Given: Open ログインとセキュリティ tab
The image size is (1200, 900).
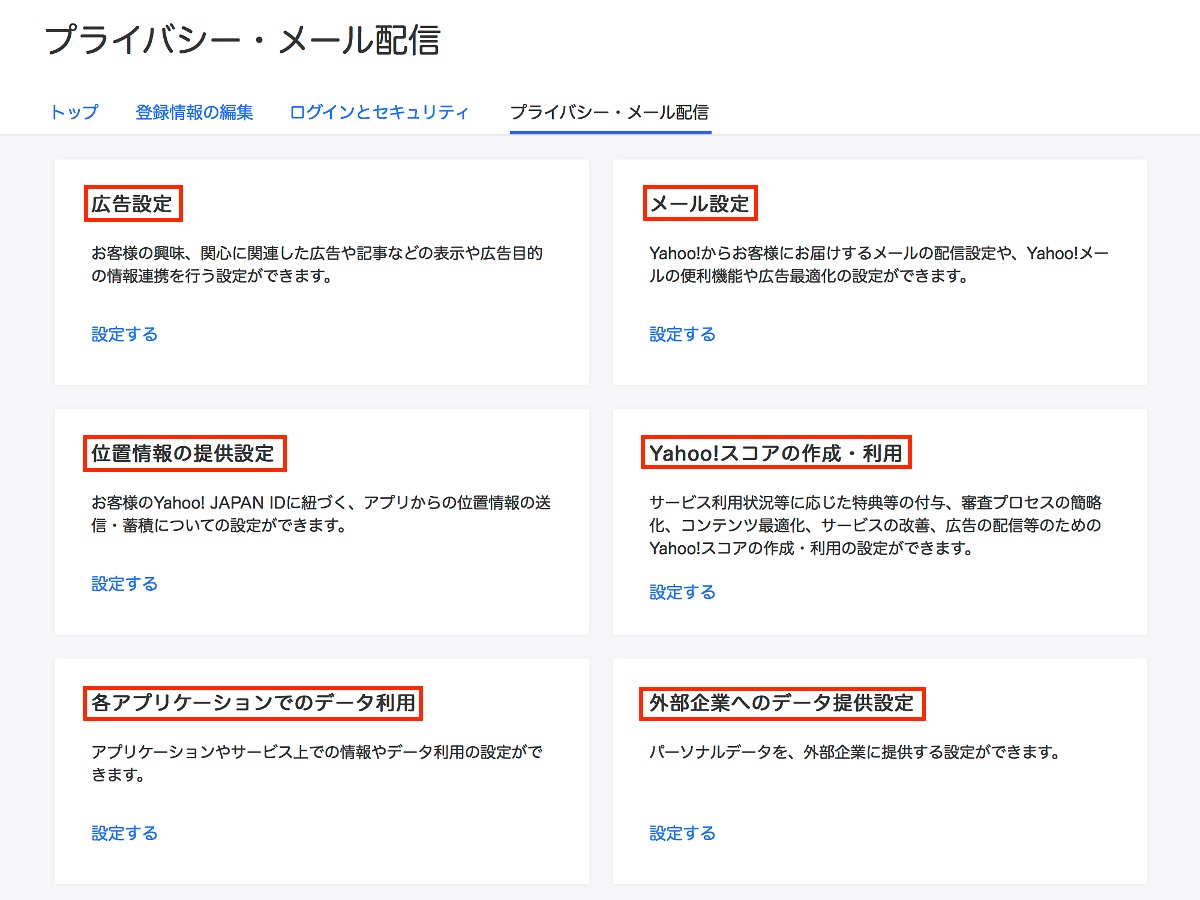Looking at the screenshot, I should click(379, 112).
